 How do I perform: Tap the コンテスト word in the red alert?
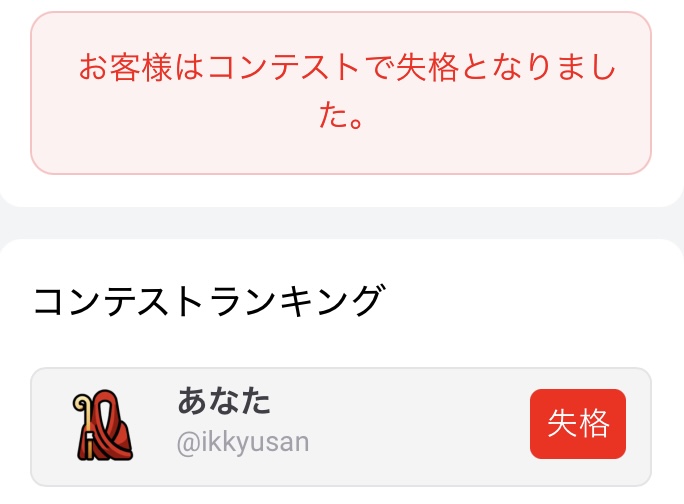[x=284, y=68]
